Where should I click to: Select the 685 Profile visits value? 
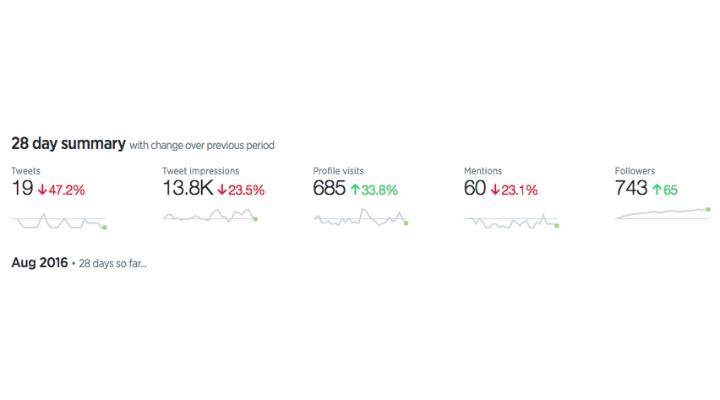tap(329, 189)
